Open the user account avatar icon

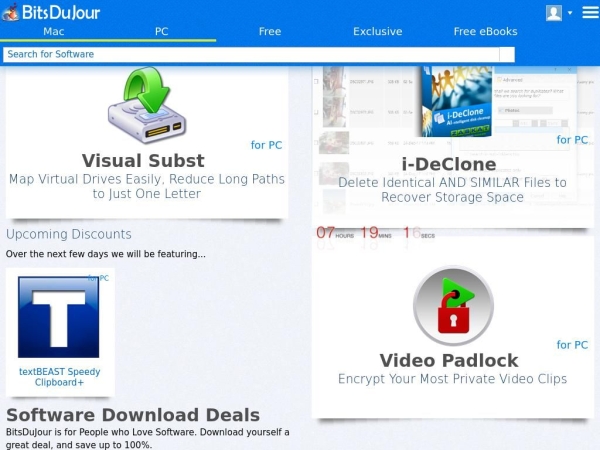[x=554, y=13]
